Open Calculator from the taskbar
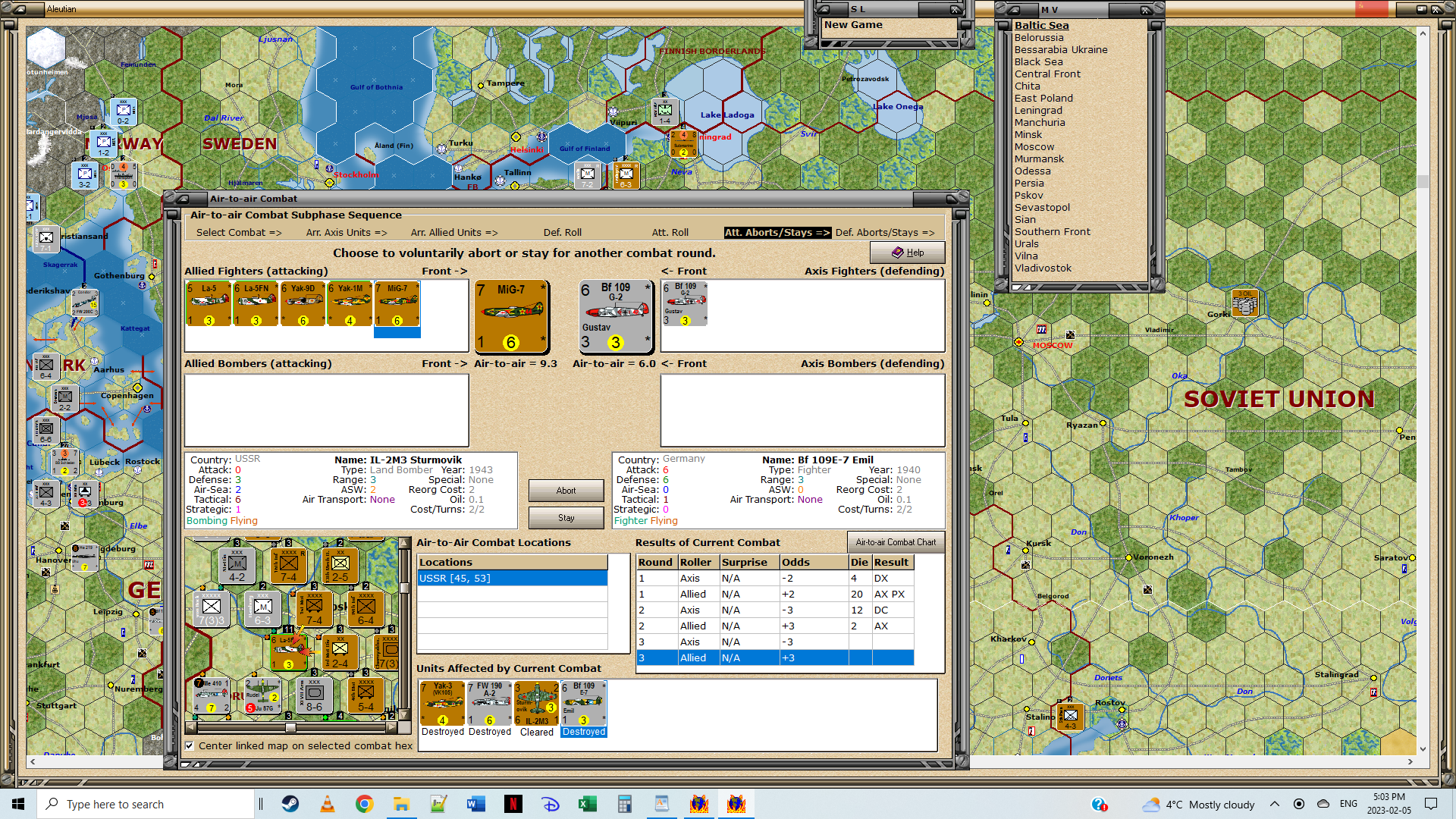This screenshot has height=819, width=1456. 625,804
